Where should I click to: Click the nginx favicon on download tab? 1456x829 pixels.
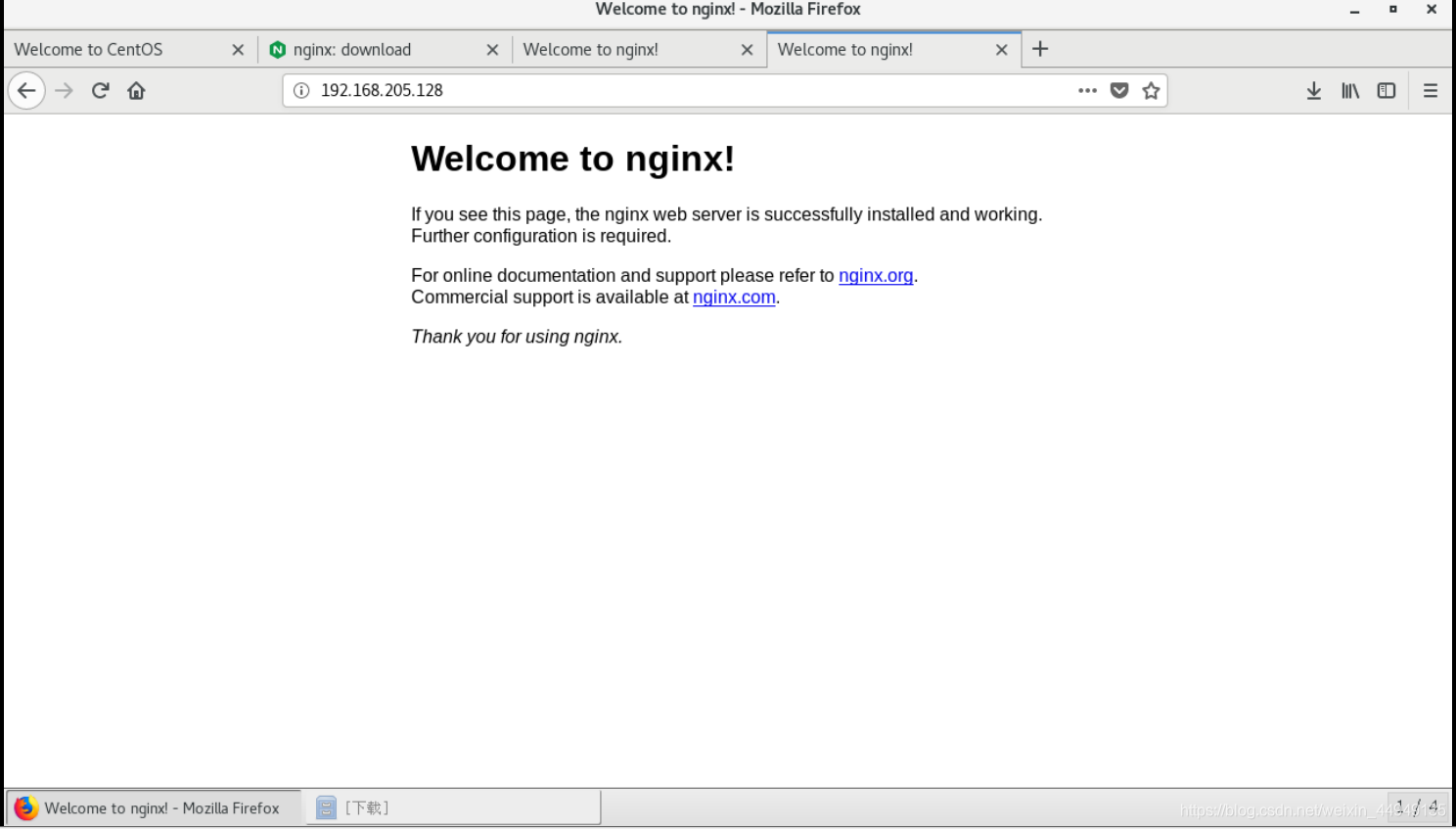278,50
